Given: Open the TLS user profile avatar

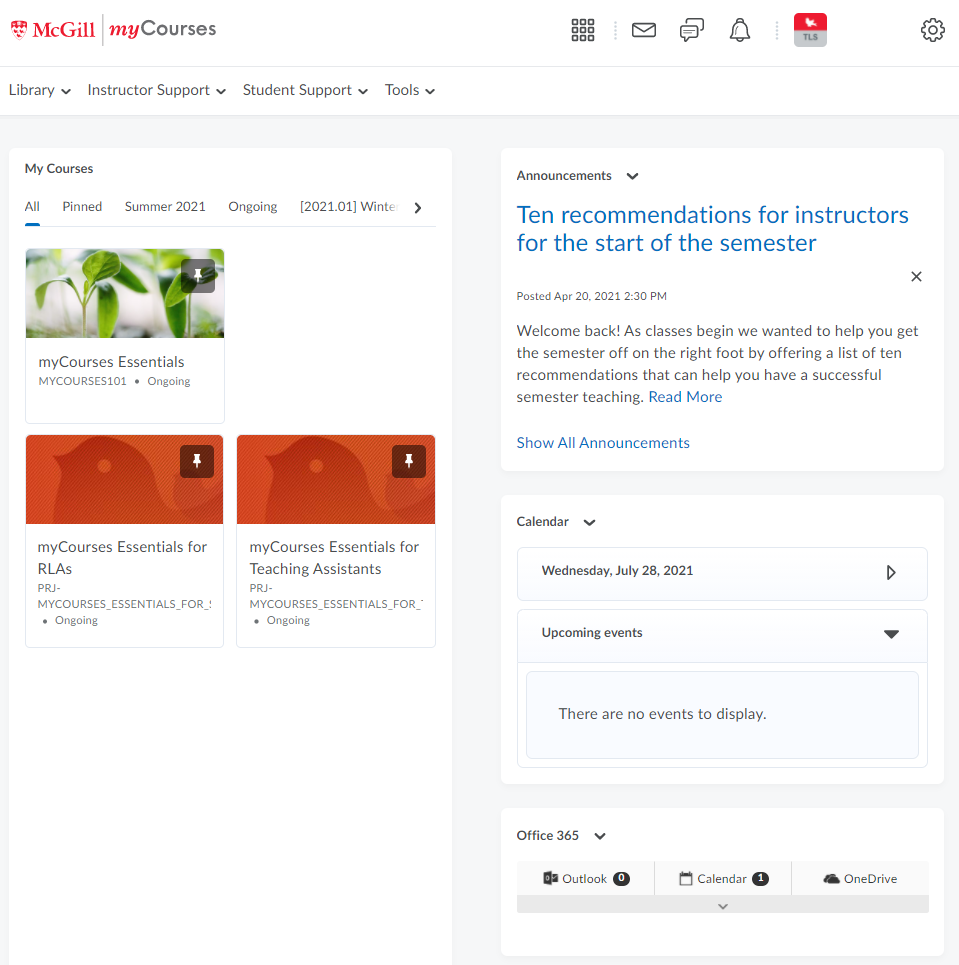Looking at the screenshot, I should pos(810,30).
